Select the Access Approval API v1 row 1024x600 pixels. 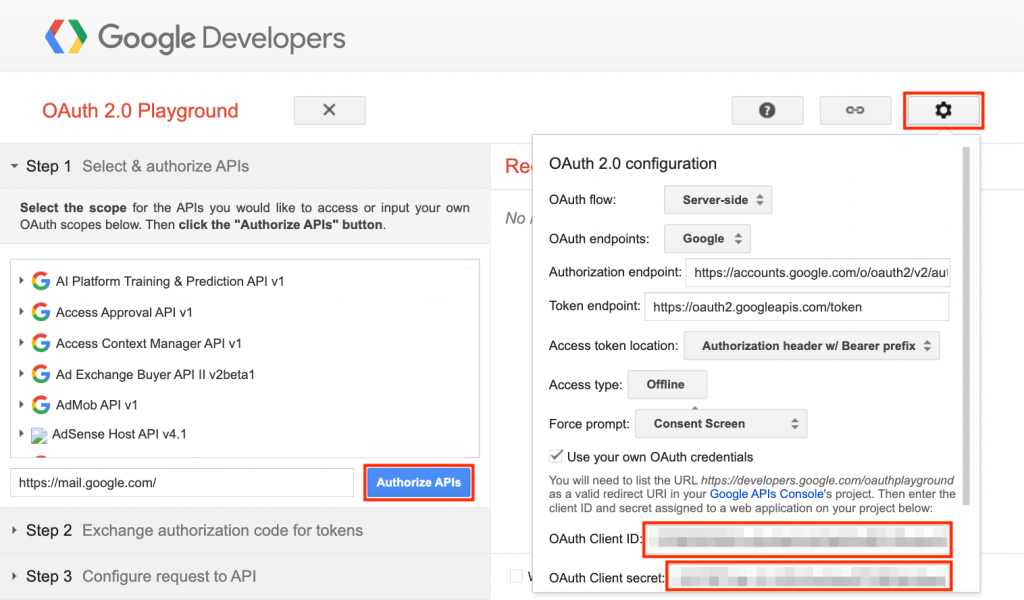[124, 312]
